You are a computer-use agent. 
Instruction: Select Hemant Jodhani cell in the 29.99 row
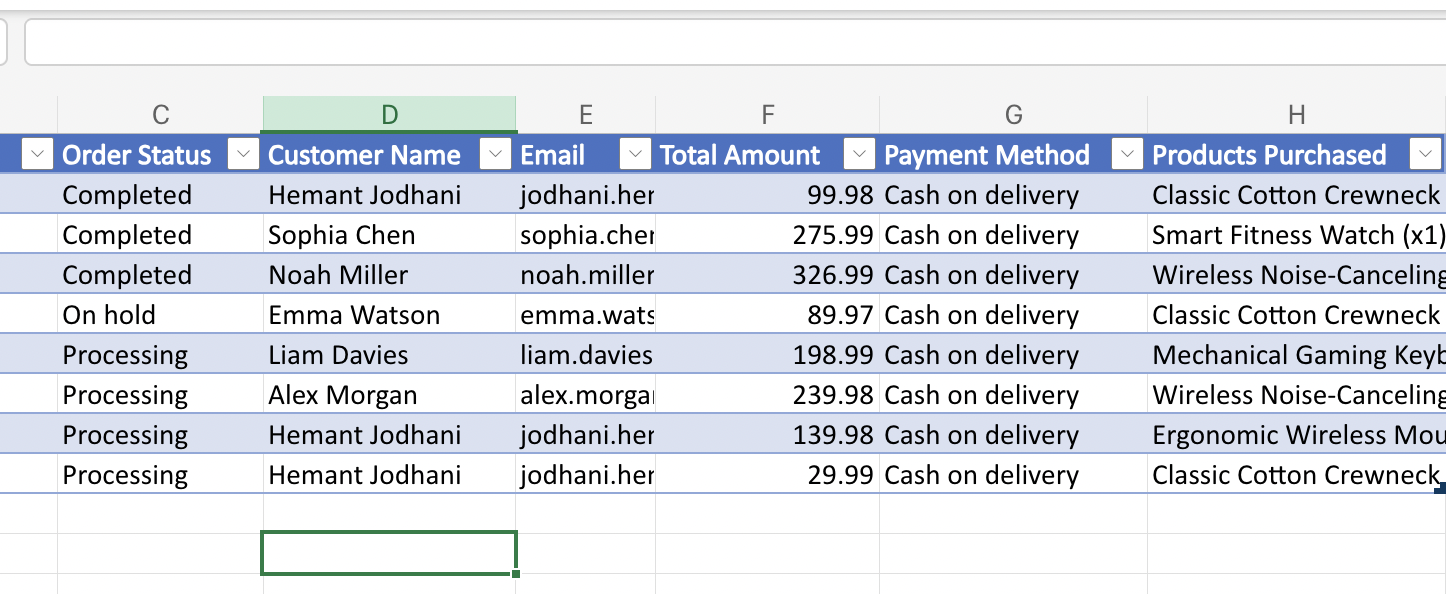coord(389,475)
